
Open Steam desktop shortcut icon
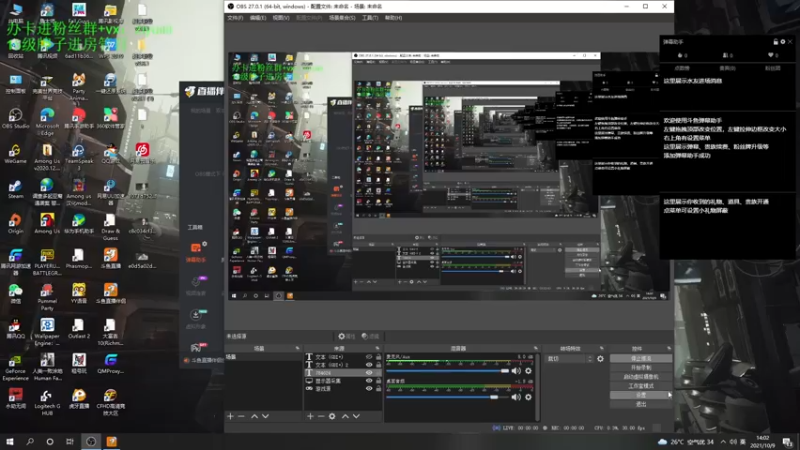pyautogui.click(x=15, y=189)
